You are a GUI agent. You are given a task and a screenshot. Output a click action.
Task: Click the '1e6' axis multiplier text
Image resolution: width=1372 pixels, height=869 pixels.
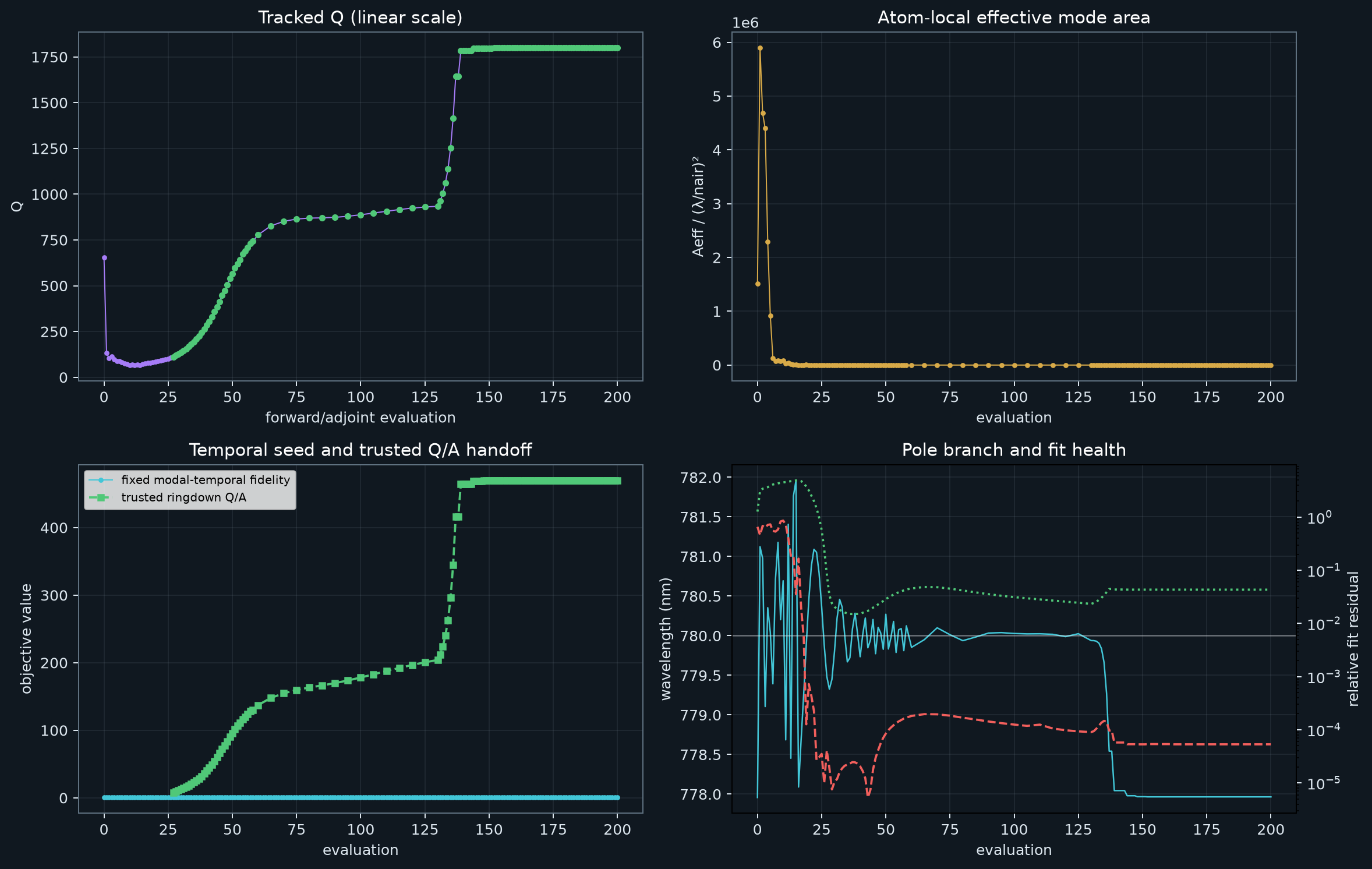[745, 23]
